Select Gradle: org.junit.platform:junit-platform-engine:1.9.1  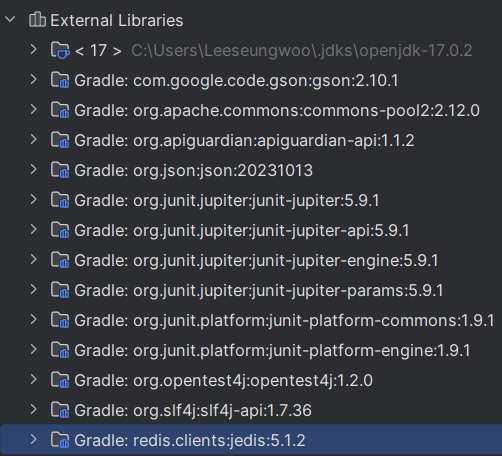[272, 351]
